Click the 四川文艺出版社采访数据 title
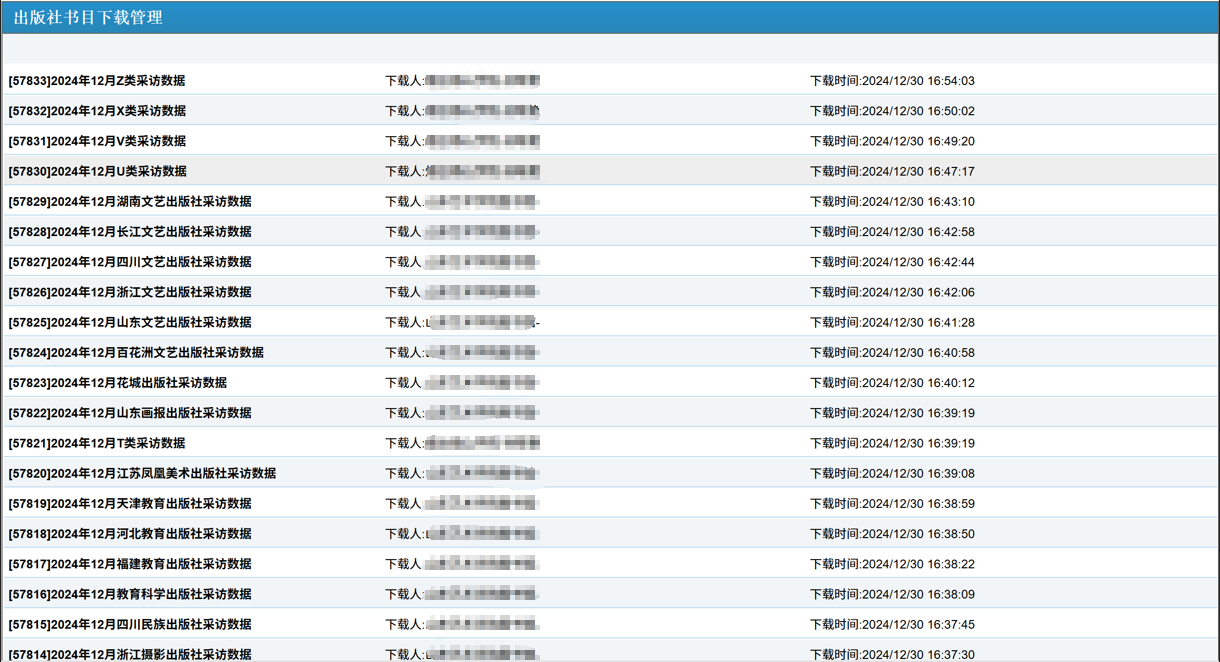 pos(130,262)
